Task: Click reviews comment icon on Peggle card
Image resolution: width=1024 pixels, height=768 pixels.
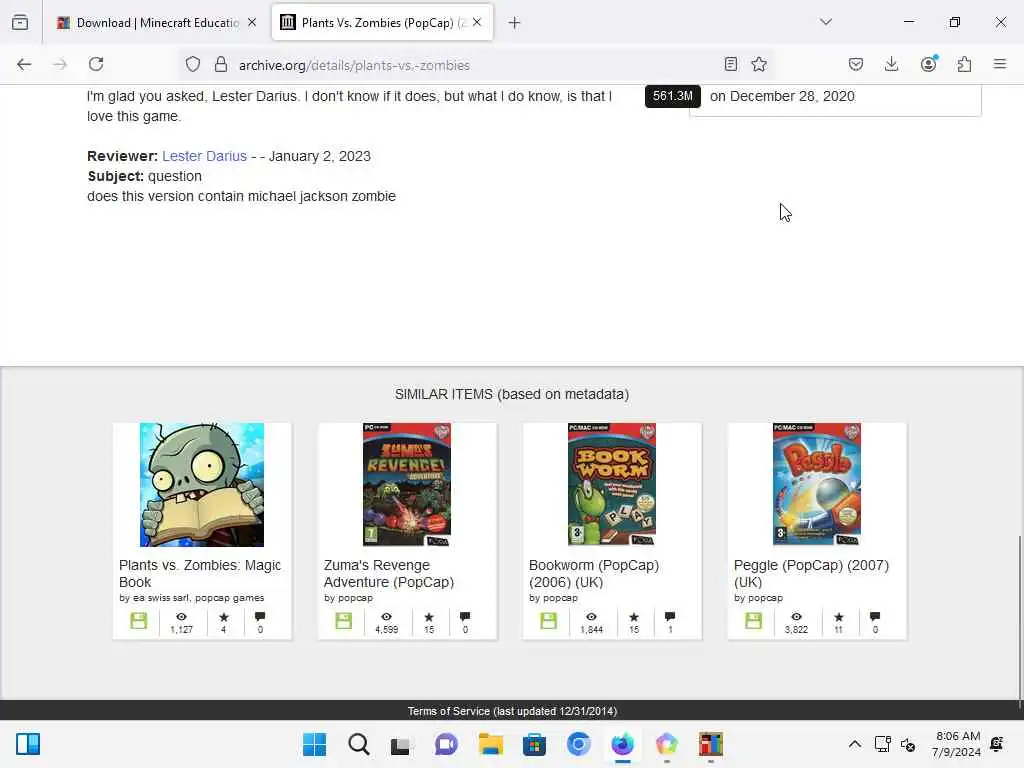Action: [x=875, y=616]
